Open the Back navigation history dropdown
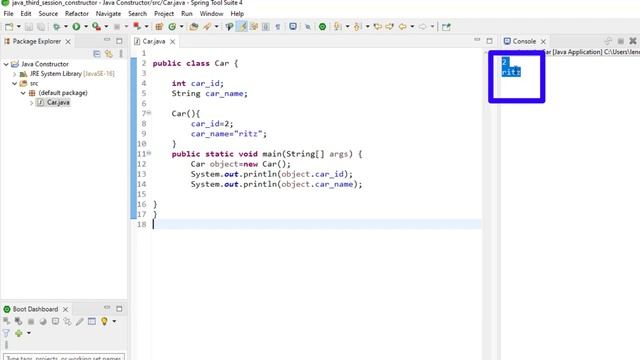The image size is (640, 360). (412, 27)
